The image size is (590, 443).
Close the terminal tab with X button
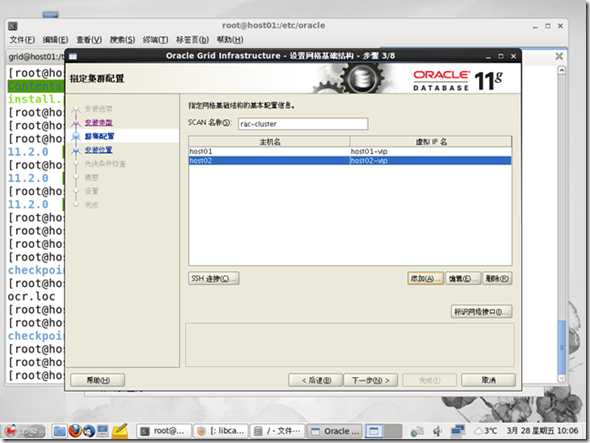(x=559, y=56)
